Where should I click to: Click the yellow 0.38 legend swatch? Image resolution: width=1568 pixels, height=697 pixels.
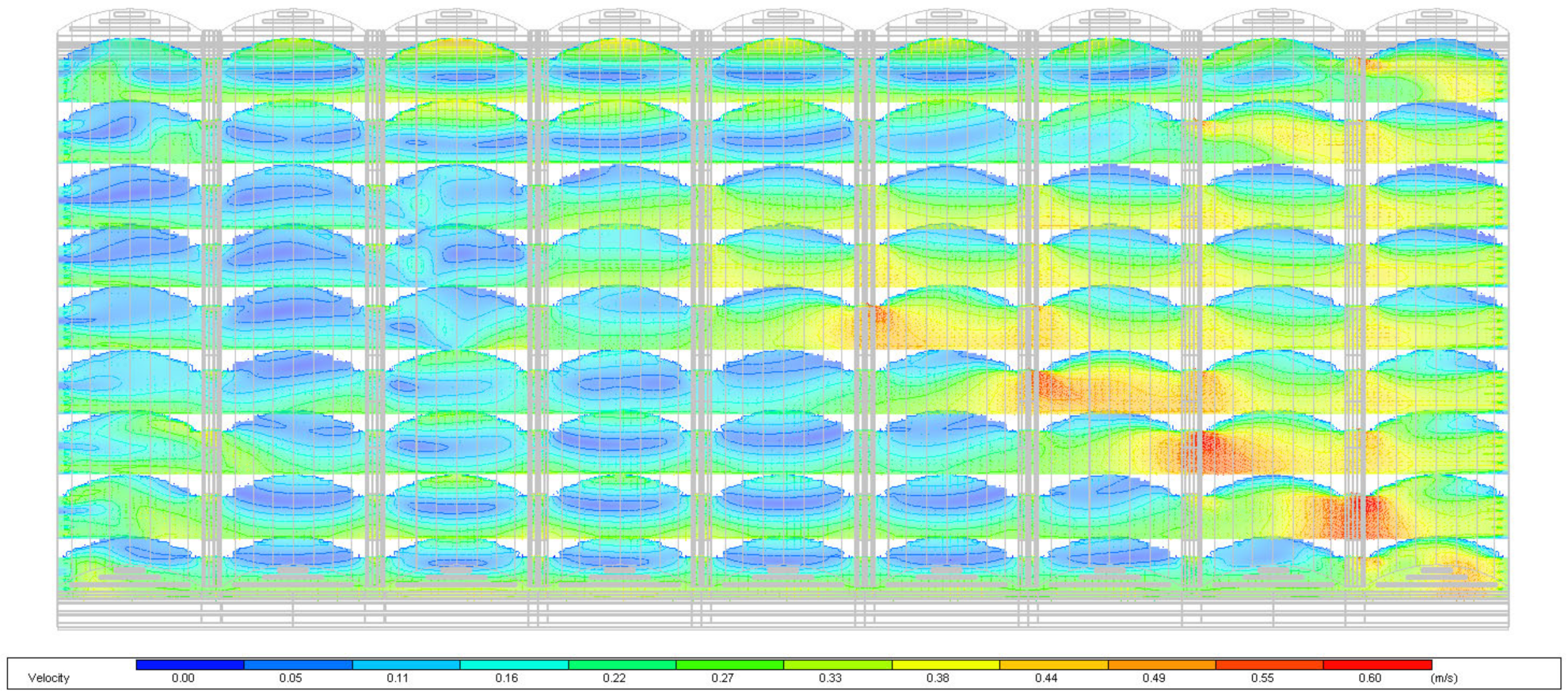[946, 665]
